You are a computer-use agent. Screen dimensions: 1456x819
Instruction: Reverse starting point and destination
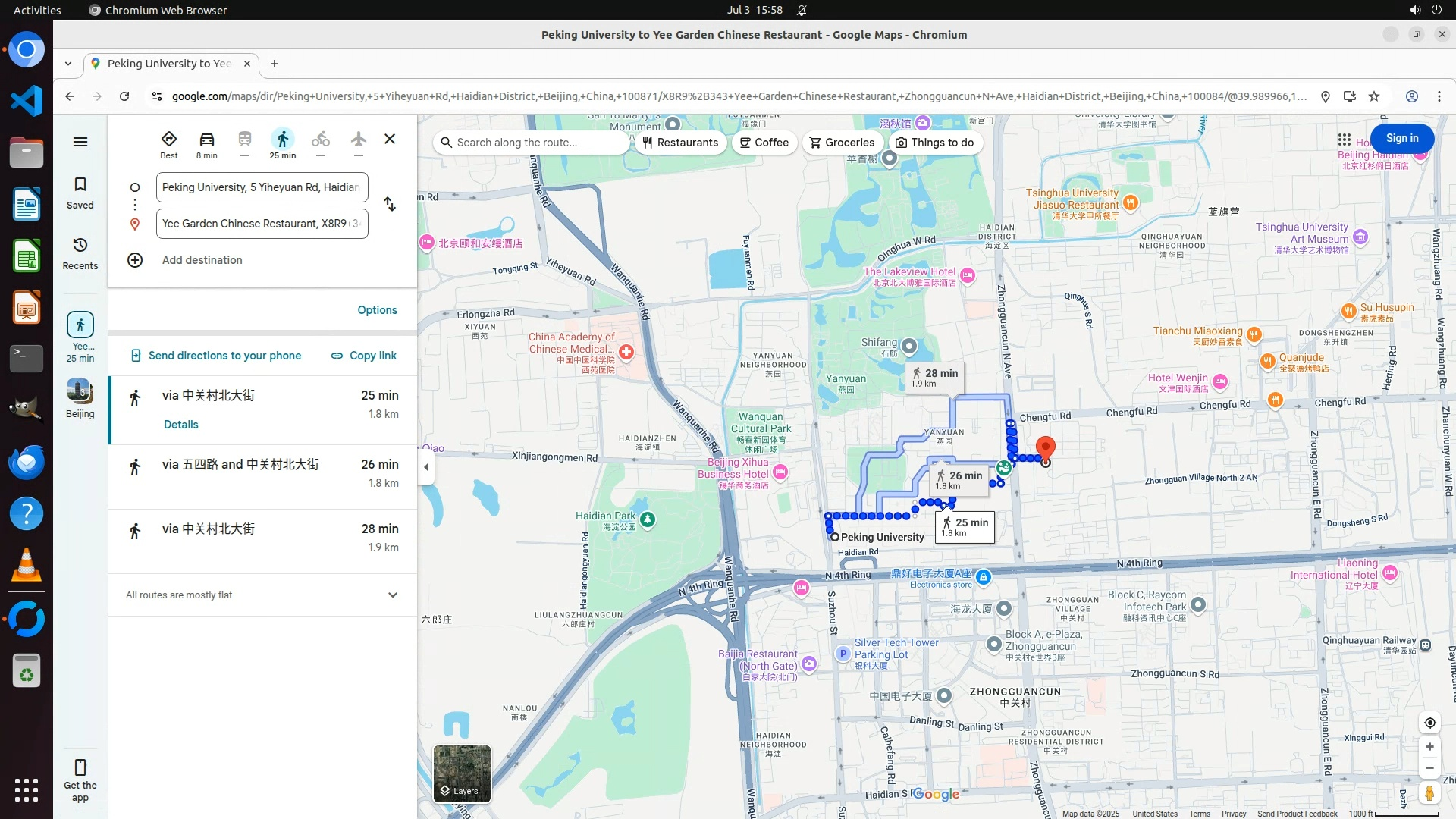[x=390, y=205]
